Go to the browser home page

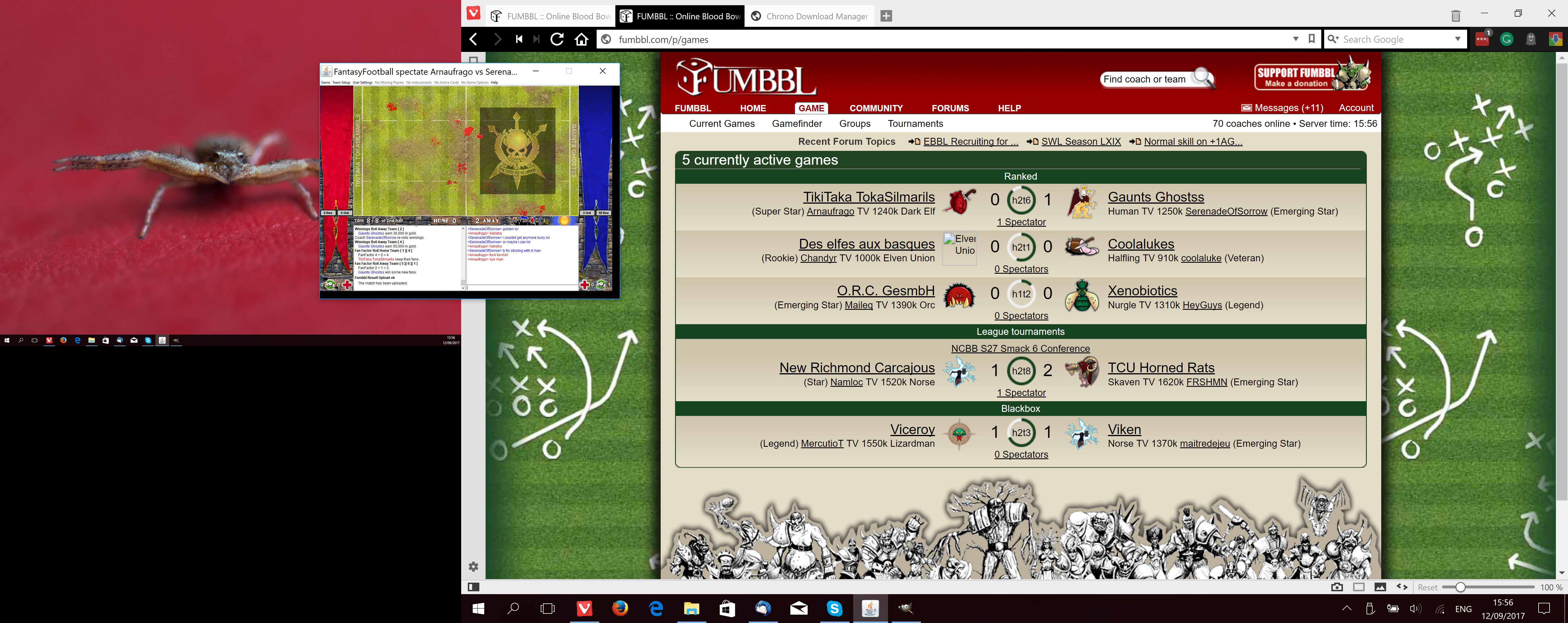[x=582, y=39]
